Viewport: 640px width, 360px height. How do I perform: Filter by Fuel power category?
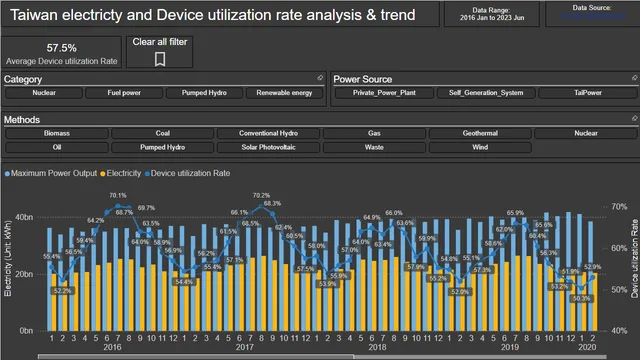pyautogui.click(x=124, y=93)
